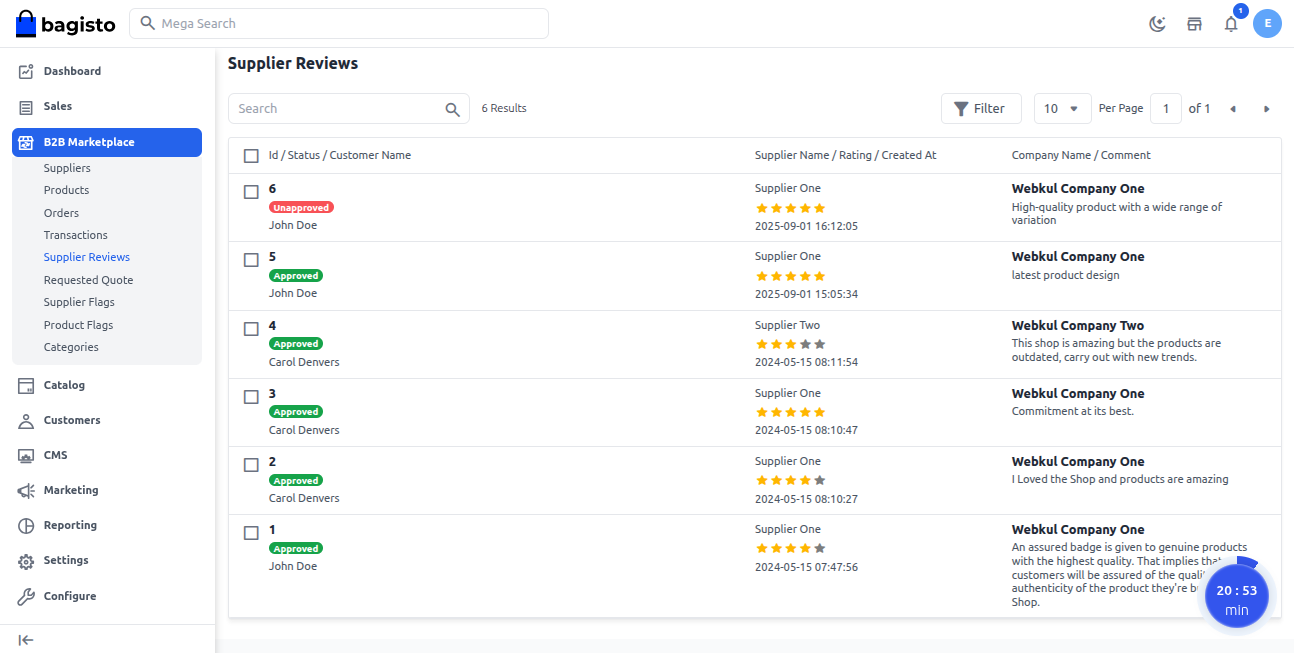This screenshot has width=1294, height=653.
Task: Tick the checkbox for review Id 6
Action: click(251, 191)
